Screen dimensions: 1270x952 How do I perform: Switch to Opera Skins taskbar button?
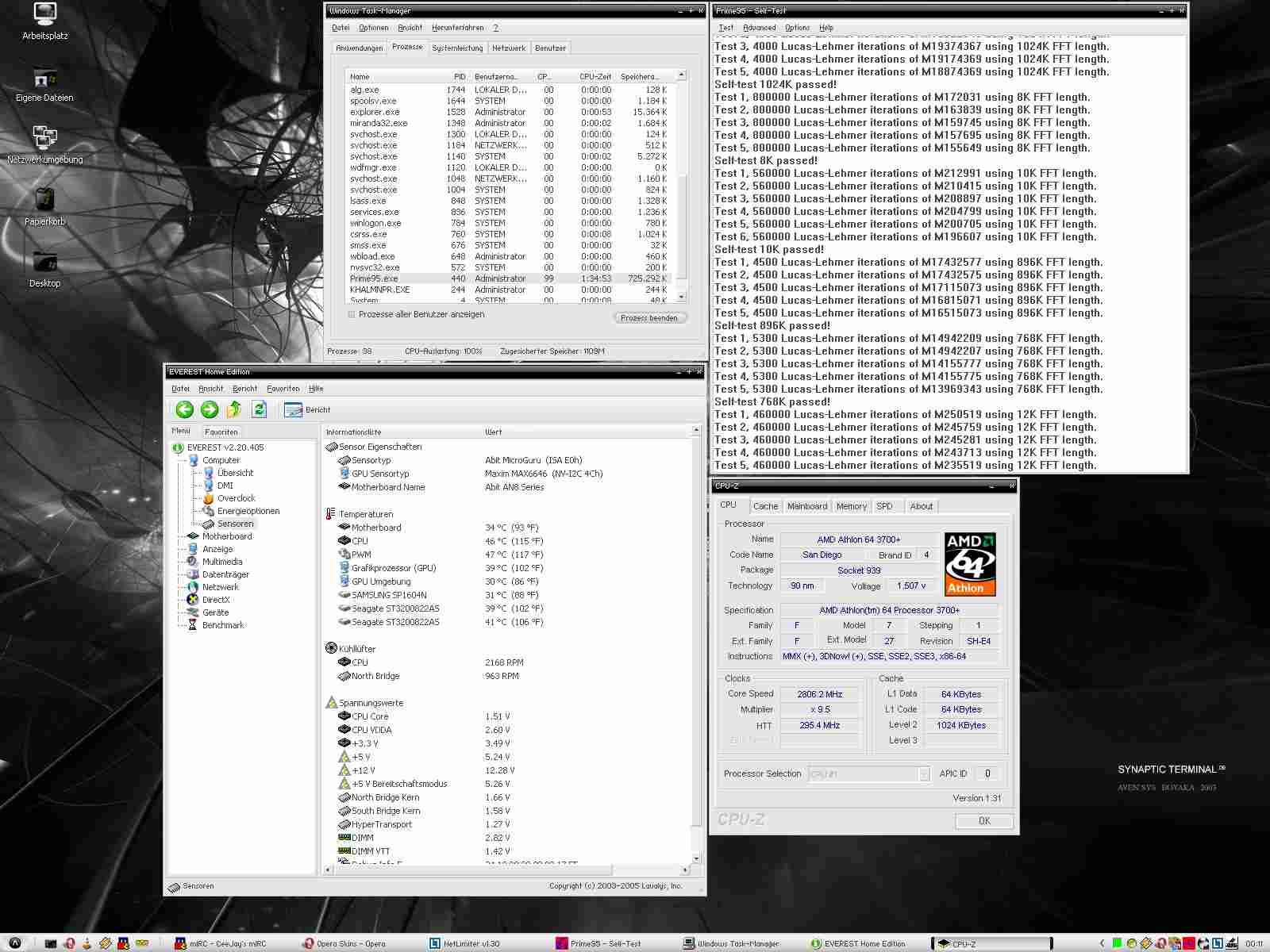point(352,943)
